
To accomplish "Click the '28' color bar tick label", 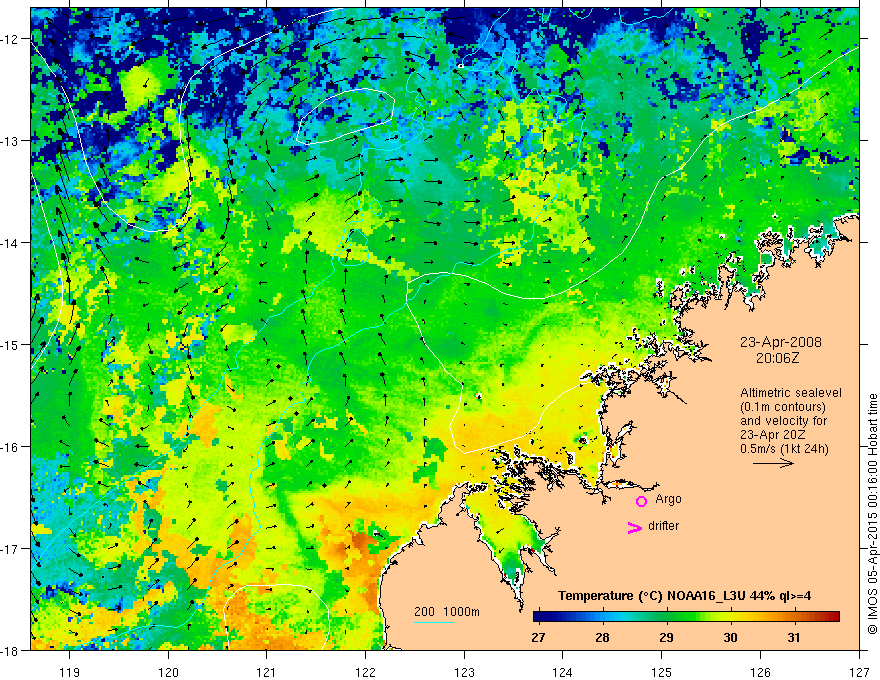I will [602, 637].
